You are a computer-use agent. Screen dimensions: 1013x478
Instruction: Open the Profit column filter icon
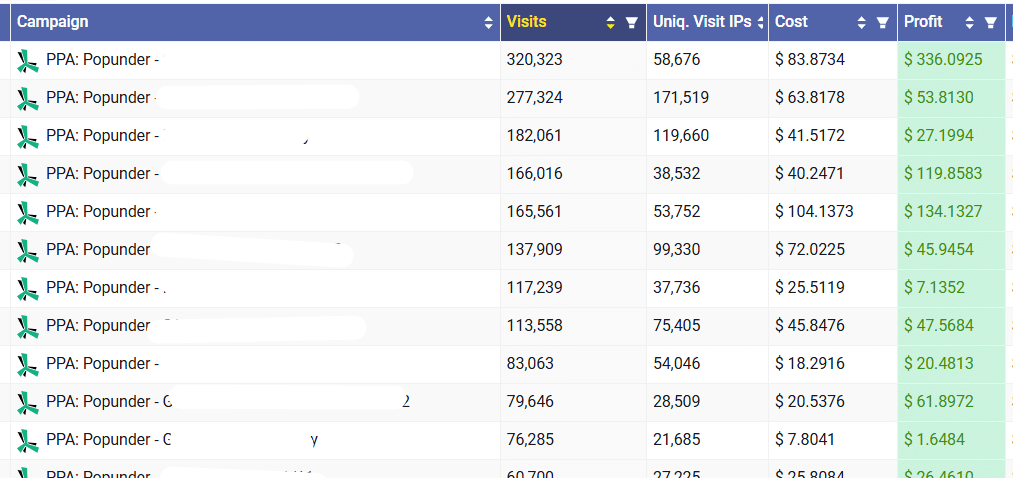990,22
